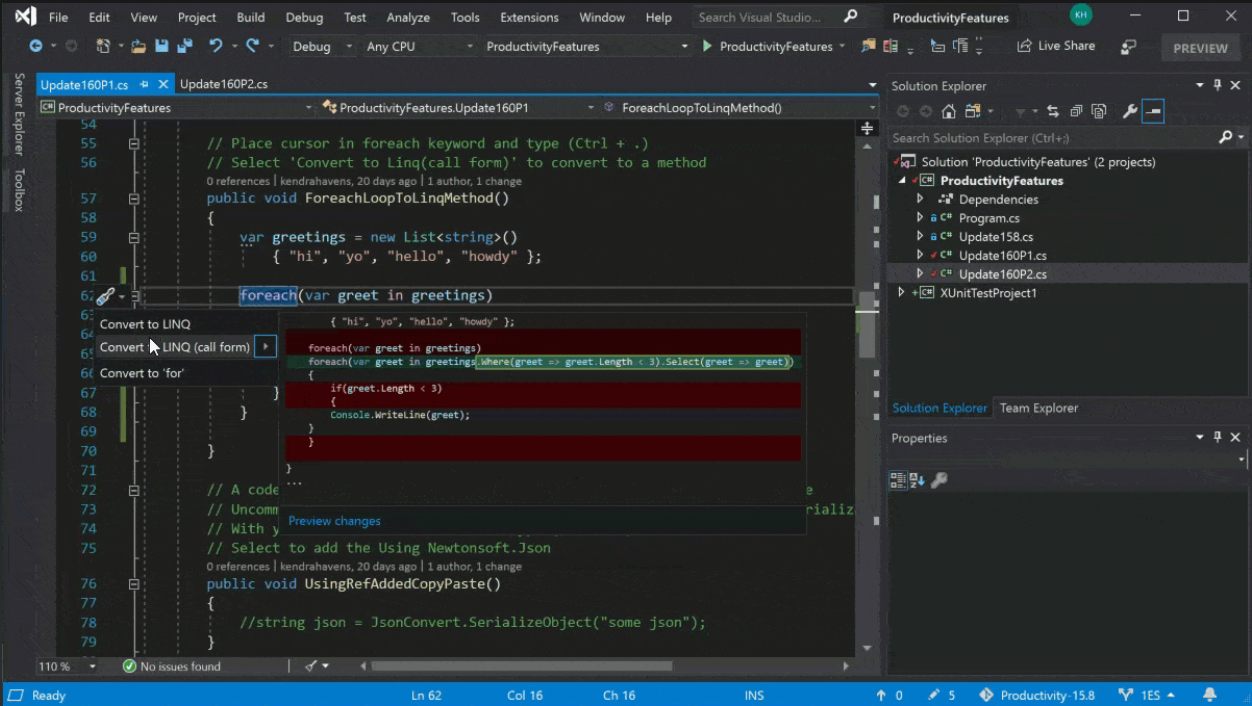1252x706 pixels.
Task: Click the Preview changes link
Action: tap(334, 521)
